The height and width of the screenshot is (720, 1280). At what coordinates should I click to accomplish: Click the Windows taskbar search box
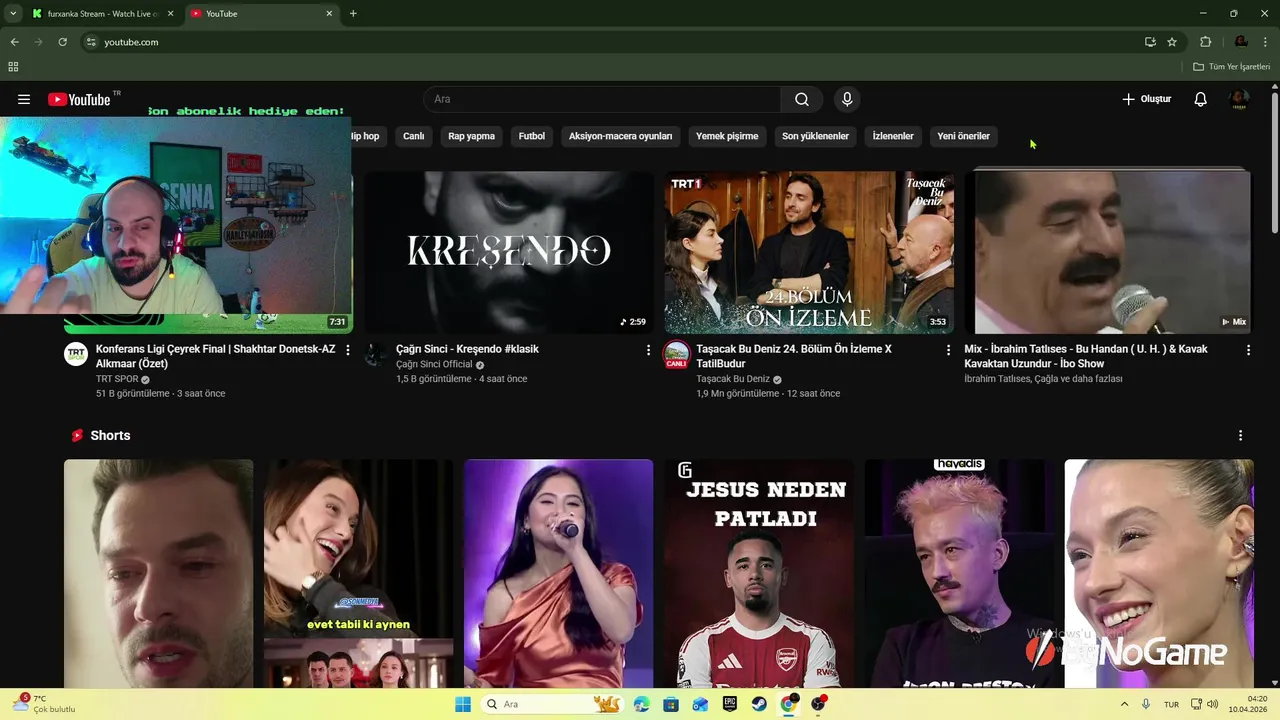(552, 704)
